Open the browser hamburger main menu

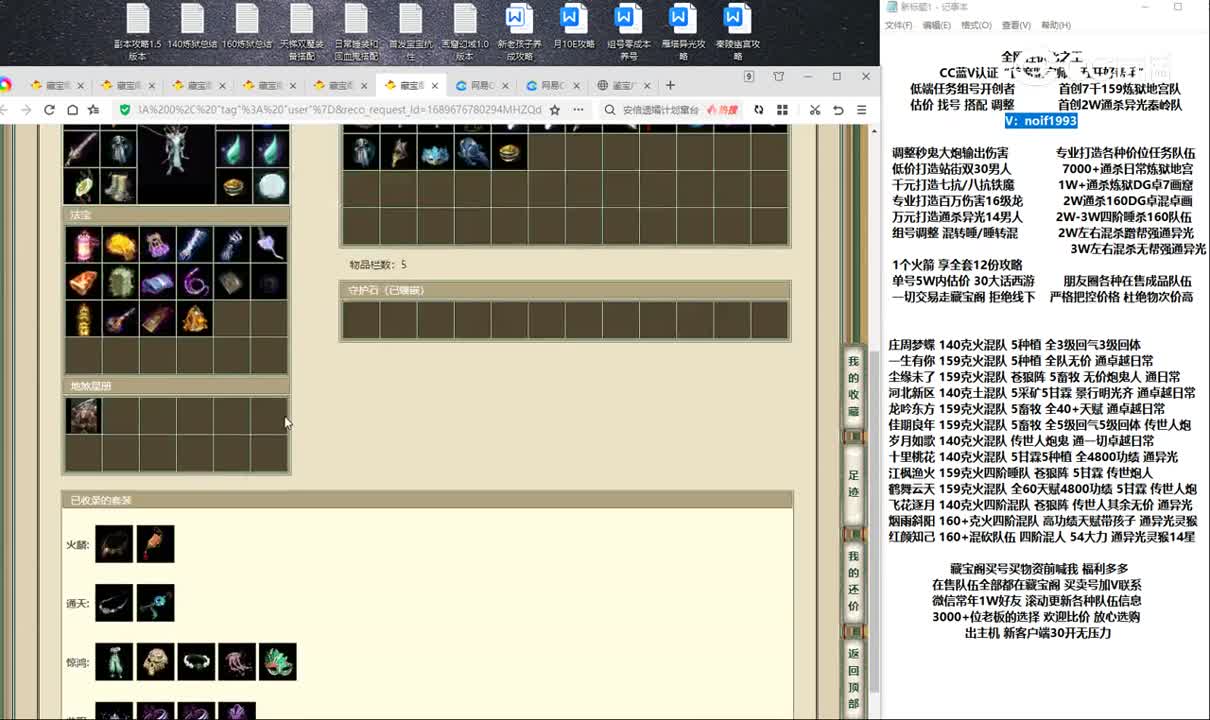[x=861, y=110]
